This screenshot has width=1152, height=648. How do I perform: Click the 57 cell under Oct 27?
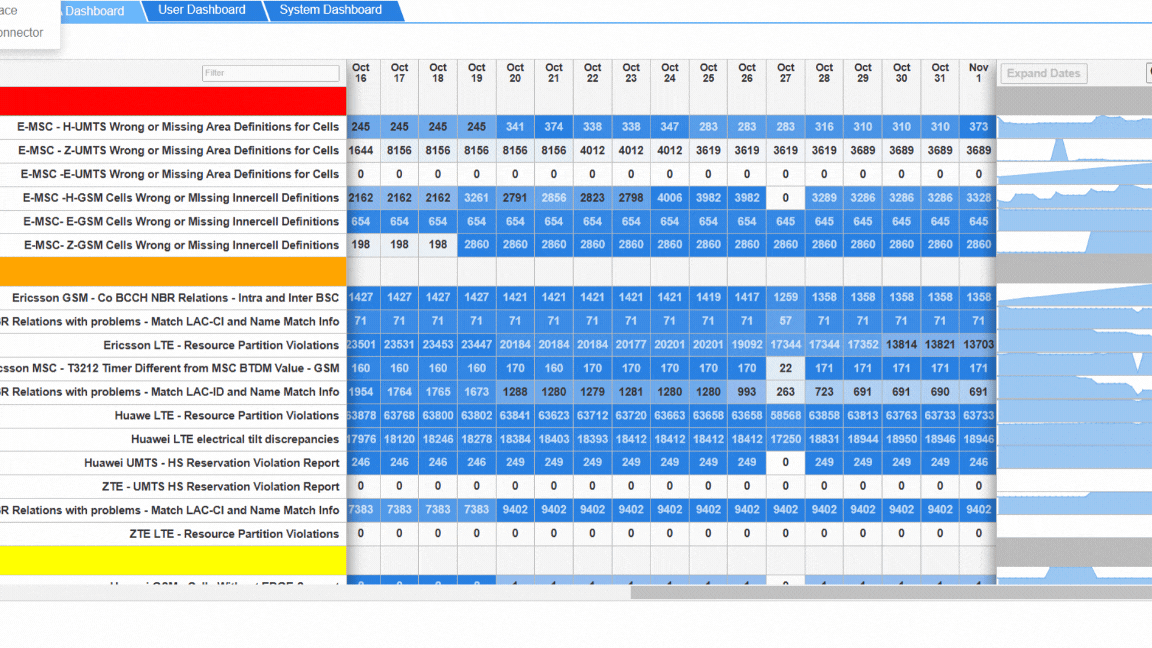point(785,321)
